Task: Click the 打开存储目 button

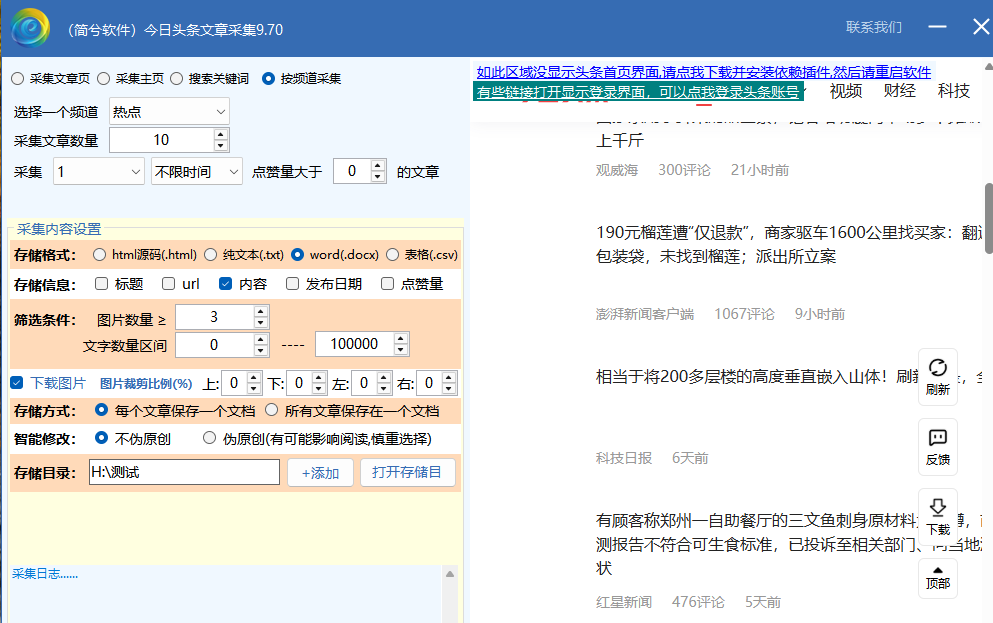Action: point(408,472)
